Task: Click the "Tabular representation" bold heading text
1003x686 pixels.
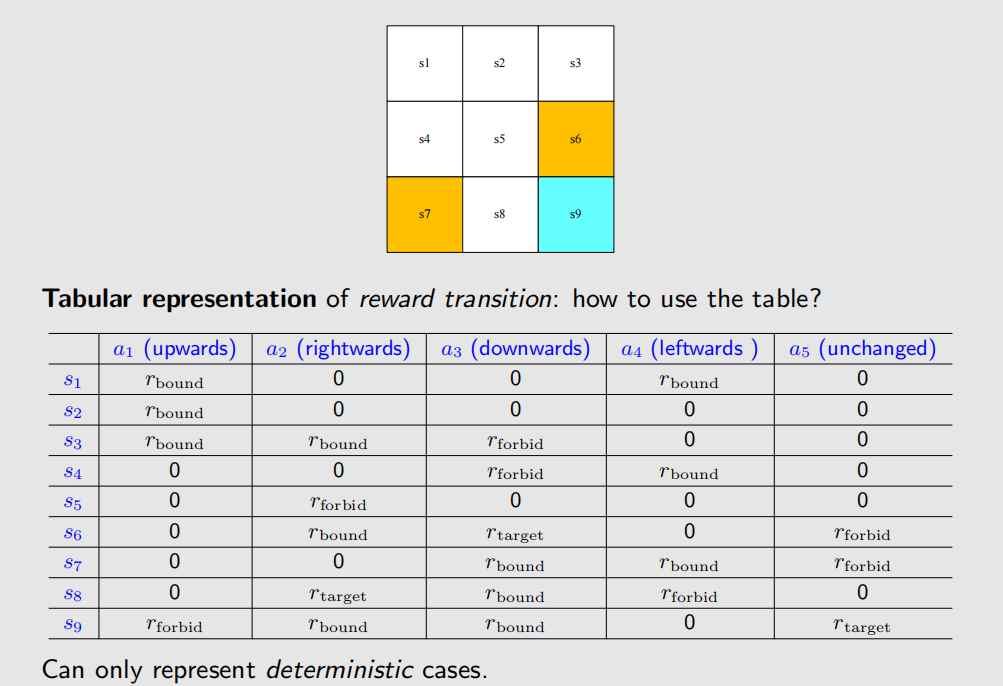Action: point(179,298)
